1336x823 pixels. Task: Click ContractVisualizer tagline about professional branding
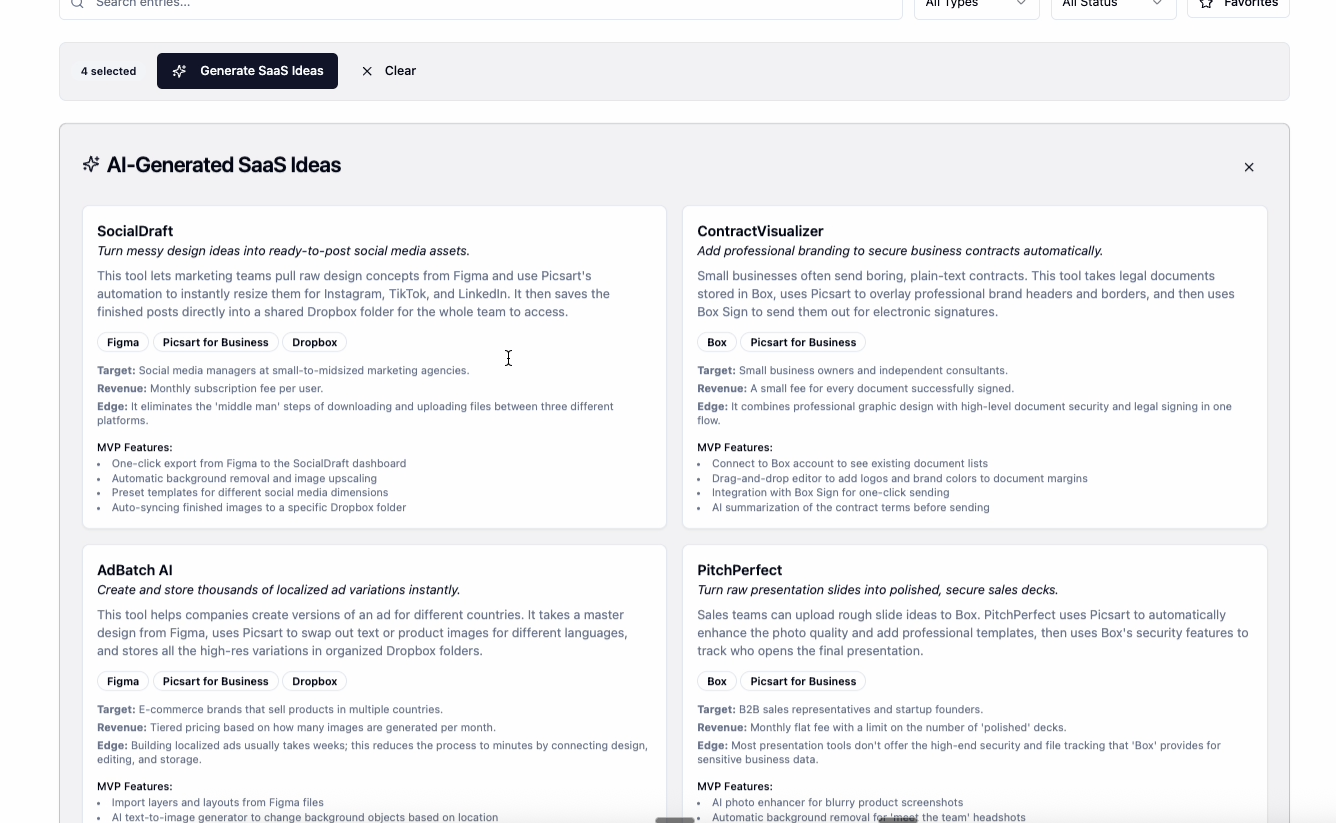[x=900, y=251]
